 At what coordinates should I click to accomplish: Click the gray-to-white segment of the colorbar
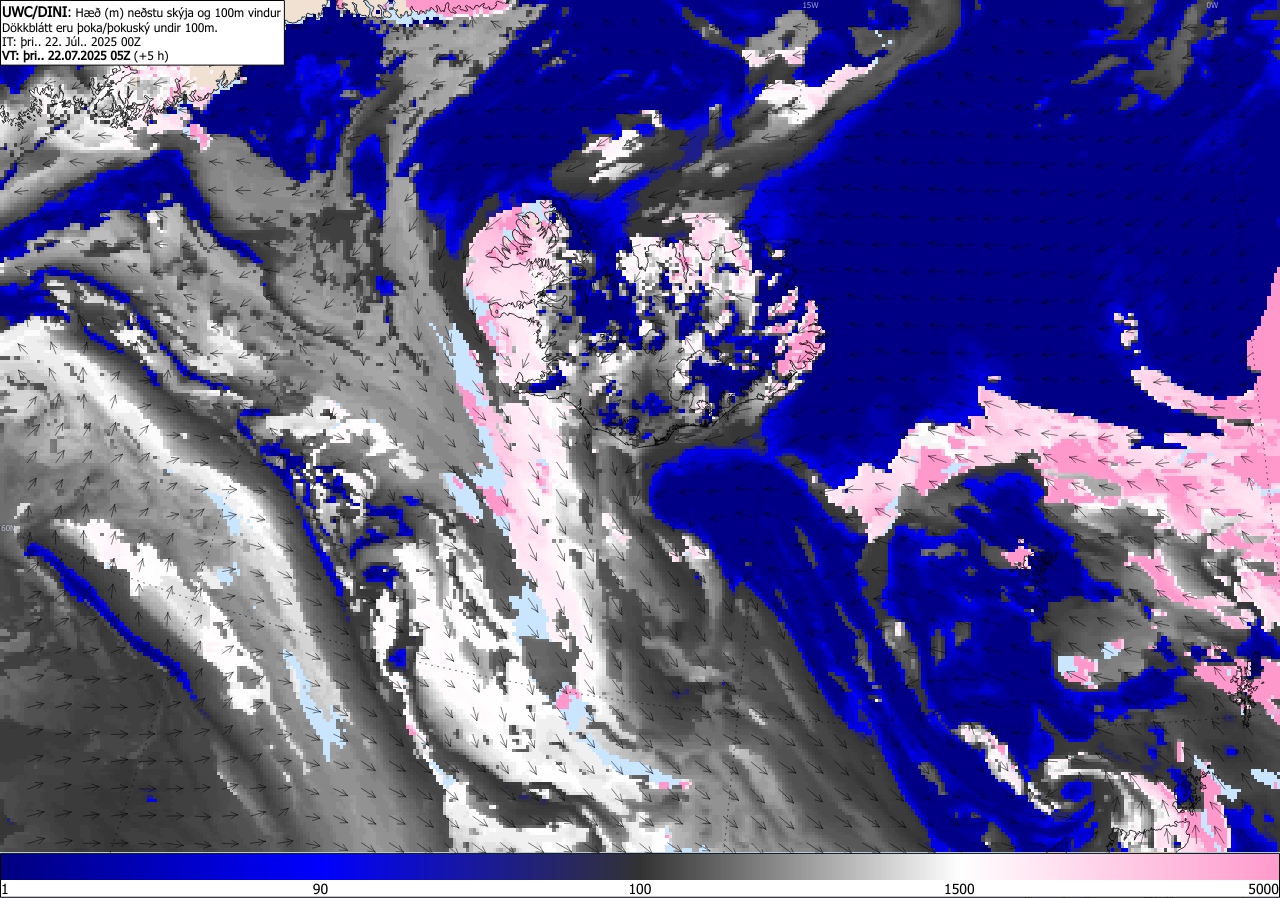pos(800,866)
